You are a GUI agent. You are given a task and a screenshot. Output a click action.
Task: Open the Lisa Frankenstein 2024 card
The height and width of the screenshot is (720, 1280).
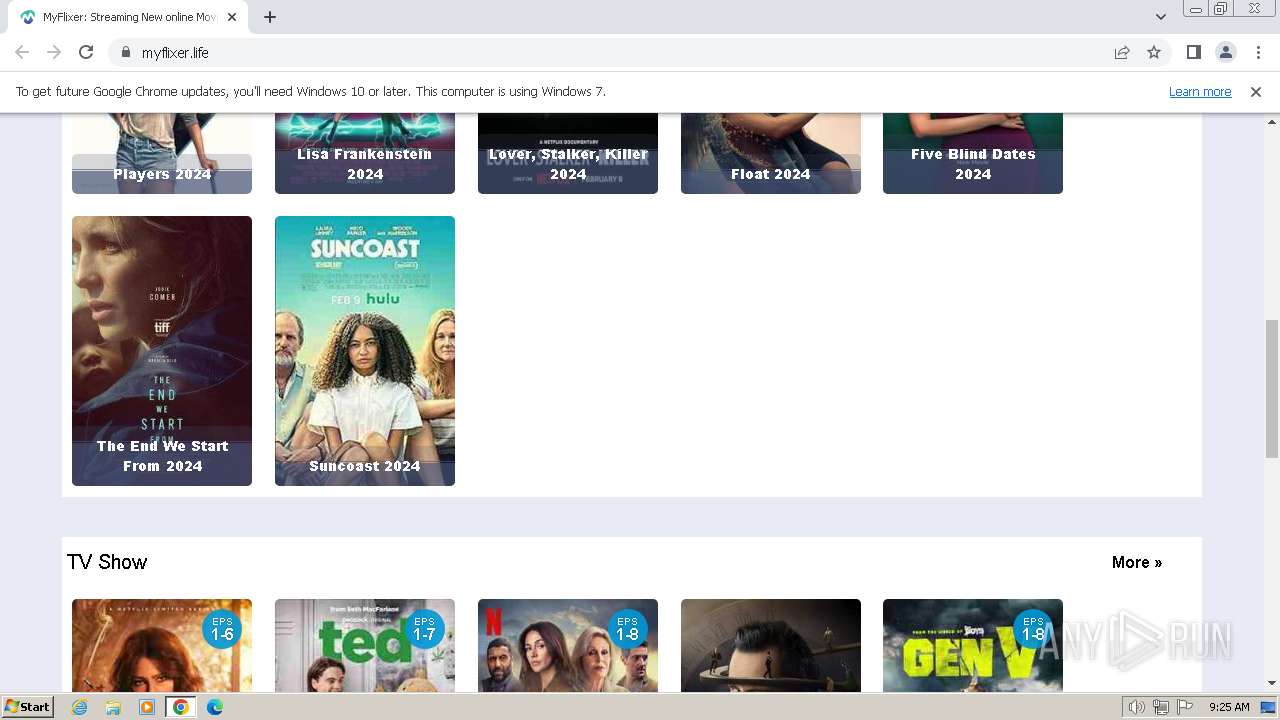365,153
